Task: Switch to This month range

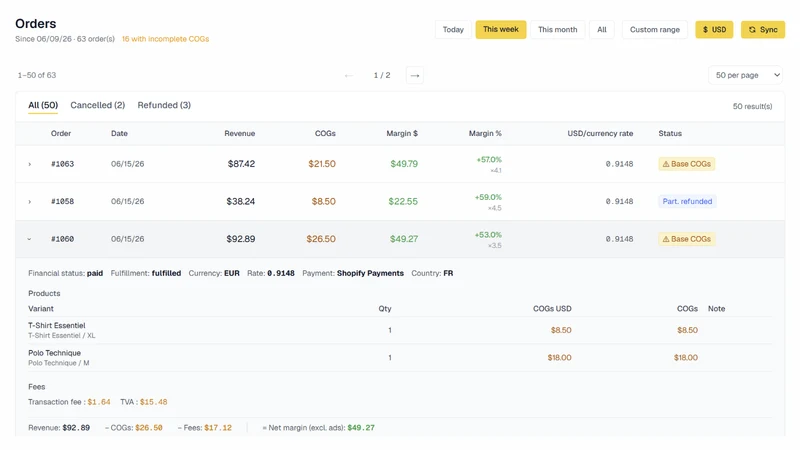Action: (x=557, y=30)
